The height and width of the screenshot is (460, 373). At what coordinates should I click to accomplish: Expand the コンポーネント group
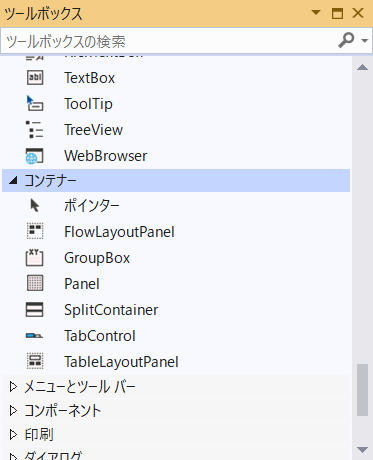tap(13, 411)
